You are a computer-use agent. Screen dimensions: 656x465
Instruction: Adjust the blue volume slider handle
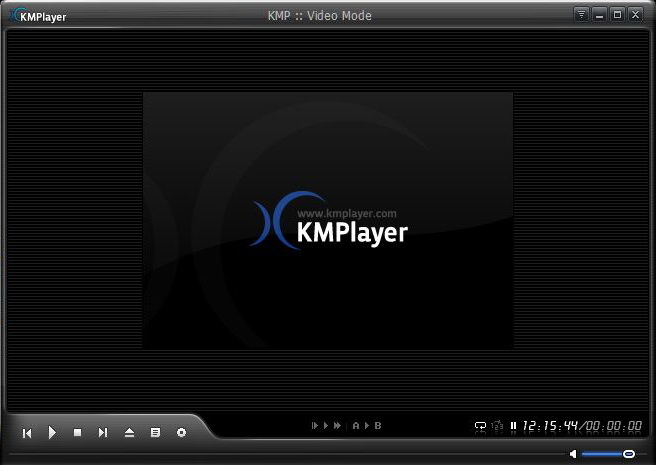pyautogui.click(x=629, y=454)
